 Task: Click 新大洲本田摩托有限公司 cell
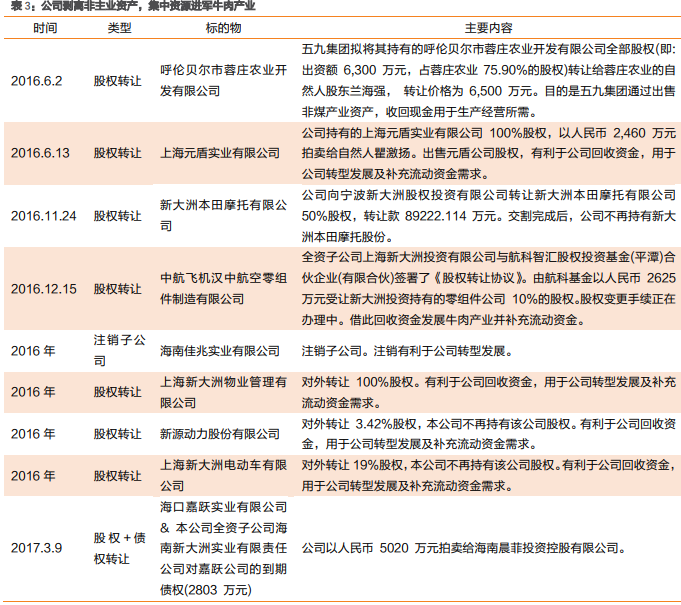223,215
